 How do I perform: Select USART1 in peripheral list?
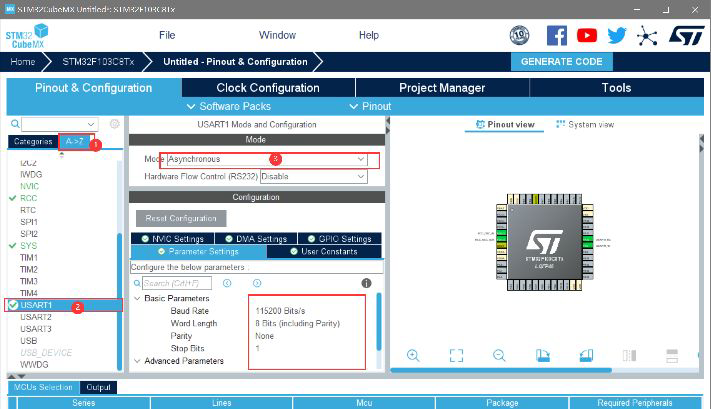click(x=63, y=305)
